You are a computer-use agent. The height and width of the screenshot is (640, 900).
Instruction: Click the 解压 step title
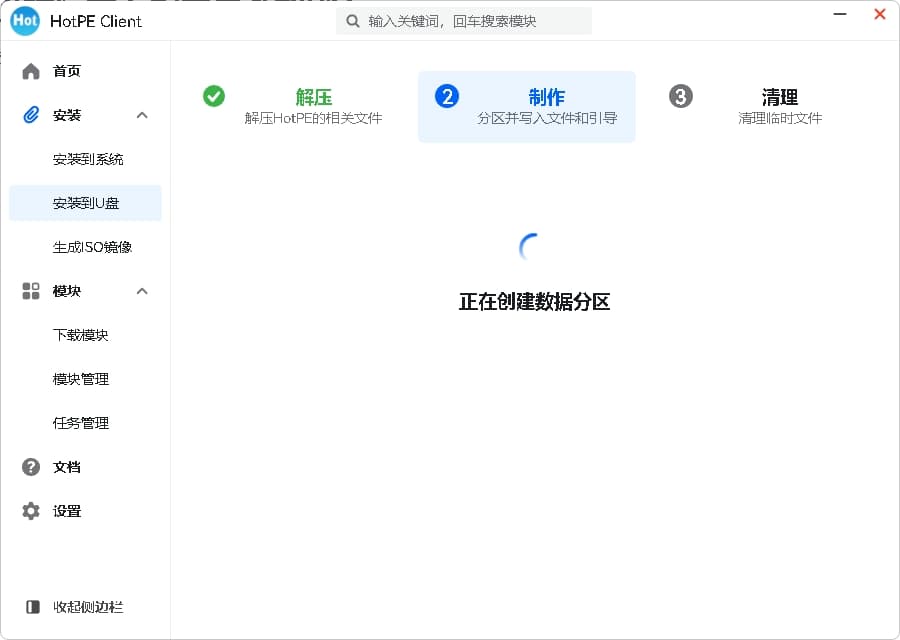[314, 97]
